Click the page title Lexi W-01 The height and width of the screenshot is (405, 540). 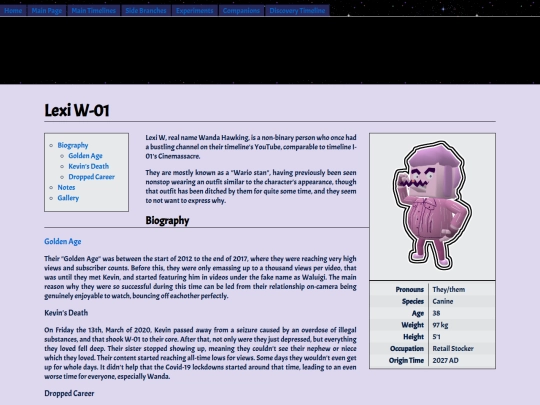77,111
